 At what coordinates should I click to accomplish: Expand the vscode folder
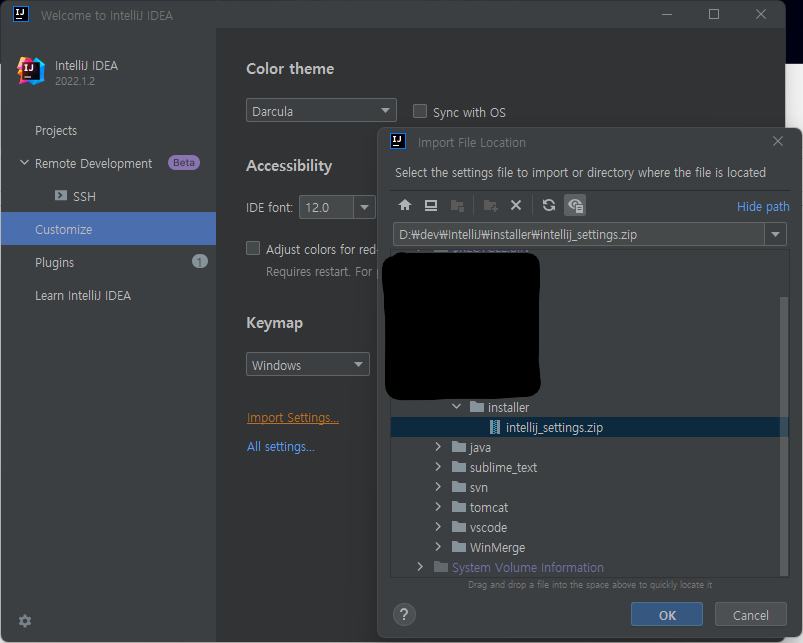tap(438, 526)
